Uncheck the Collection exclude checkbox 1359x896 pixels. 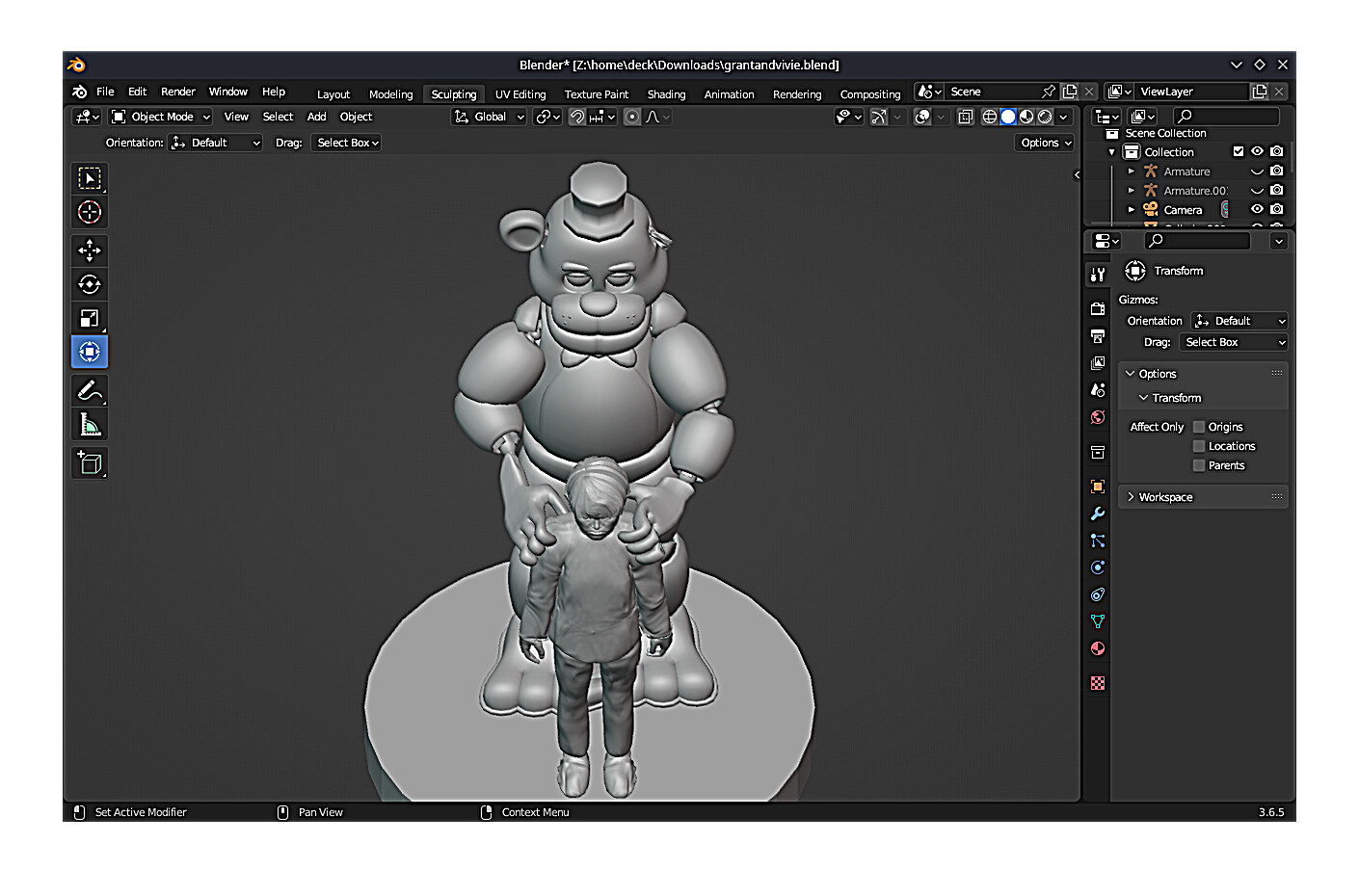[x=1239, y=151]
